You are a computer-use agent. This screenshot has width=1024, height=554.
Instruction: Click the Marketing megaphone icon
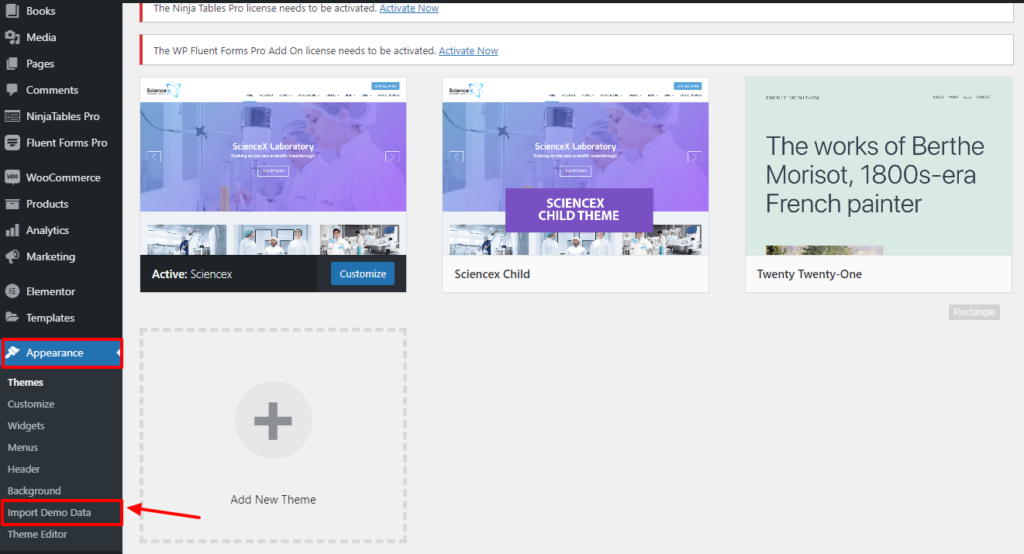(x=12, y=256)
